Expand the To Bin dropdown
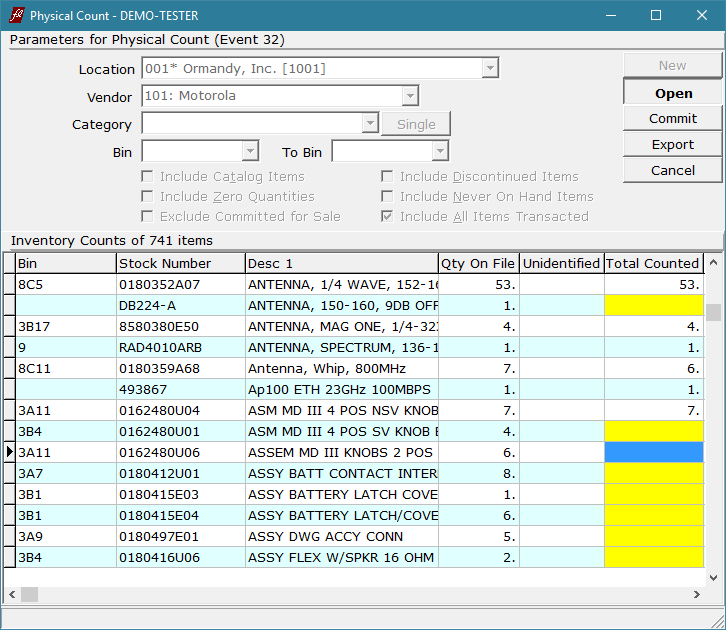The height and width of the screenshot is (630, 726). [x=439, y=152]
